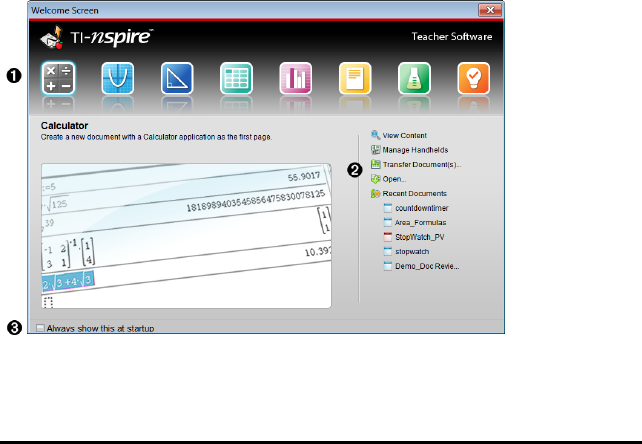Click the file icon beside Area_Formulas
The image size is (642, 444).
tap(388, 222)
